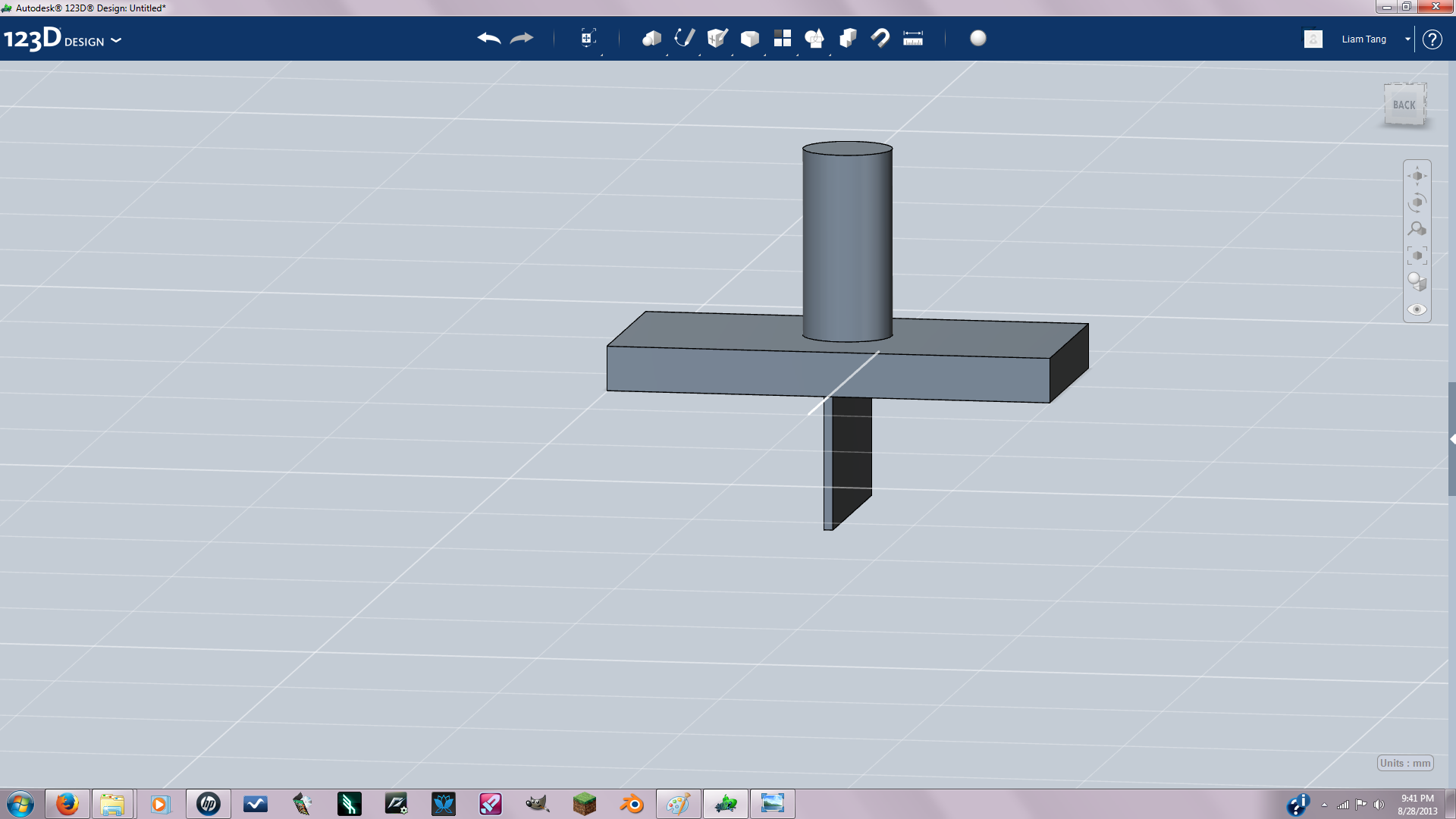Open the 123D Design application menu
1456x819 pixels.
pyautogui.click(x=62, y=39)
